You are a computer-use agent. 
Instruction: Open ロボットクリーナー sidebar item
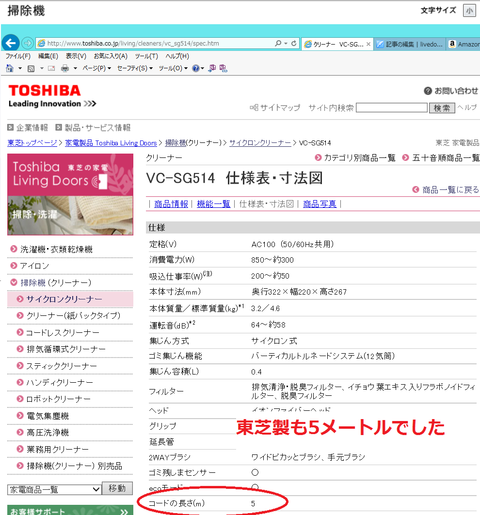point(58,399)
